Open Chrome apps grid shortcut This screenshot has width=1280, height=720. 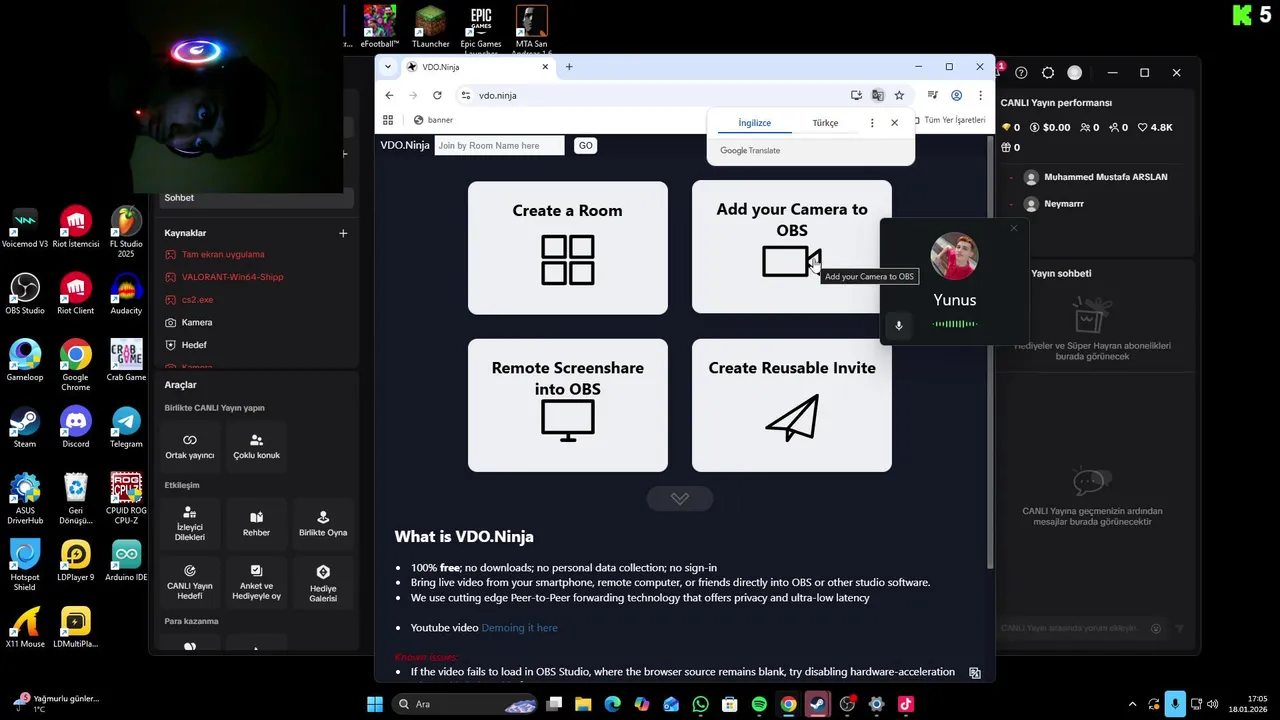(388, 120)
